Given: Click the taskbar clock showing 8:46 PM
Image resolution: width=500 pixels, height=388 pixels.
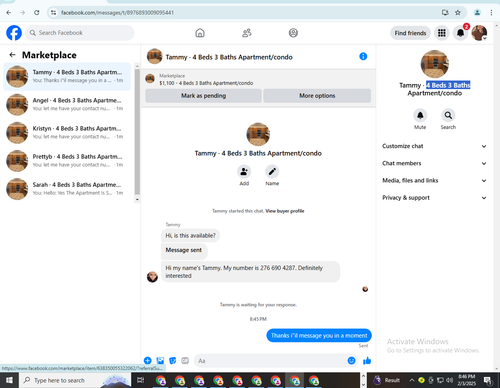Looking at the screenshot, I should point(466,380).
